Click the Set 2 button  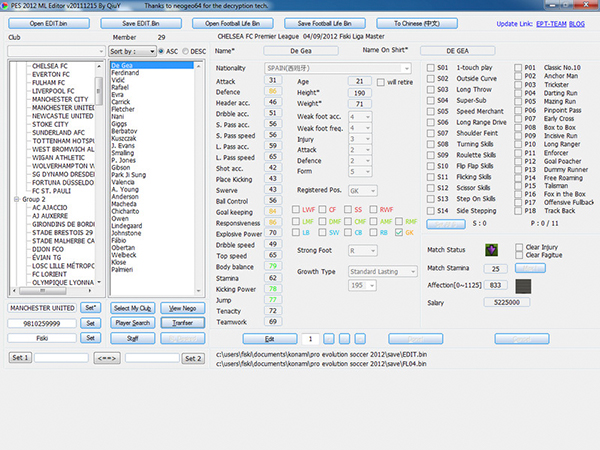pyautogui.click(x=193, y=358)
